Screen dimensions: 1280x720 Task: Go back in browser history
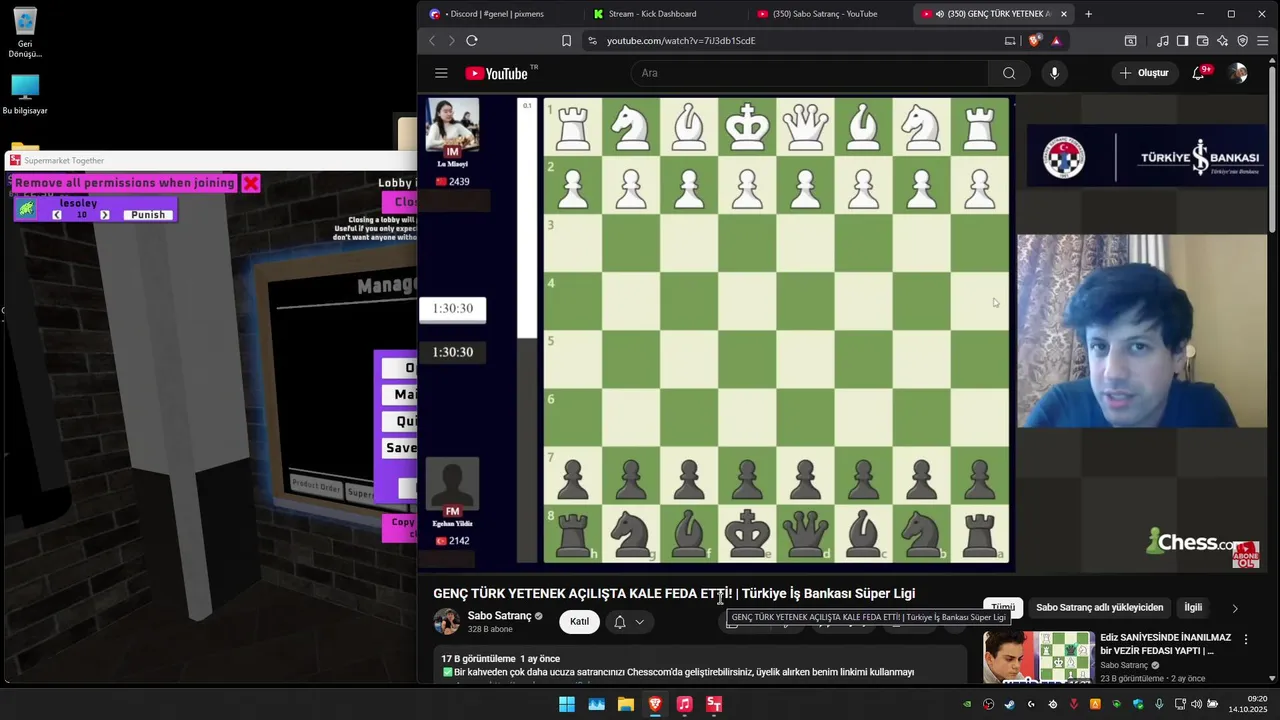point(432,41)
